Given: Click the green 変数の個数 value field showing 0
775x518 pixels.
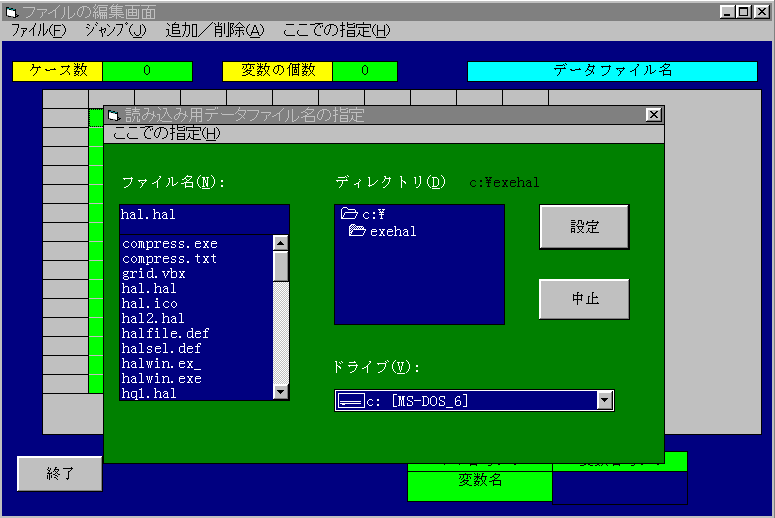Looking at the screenshot, I should click(365, 71).
